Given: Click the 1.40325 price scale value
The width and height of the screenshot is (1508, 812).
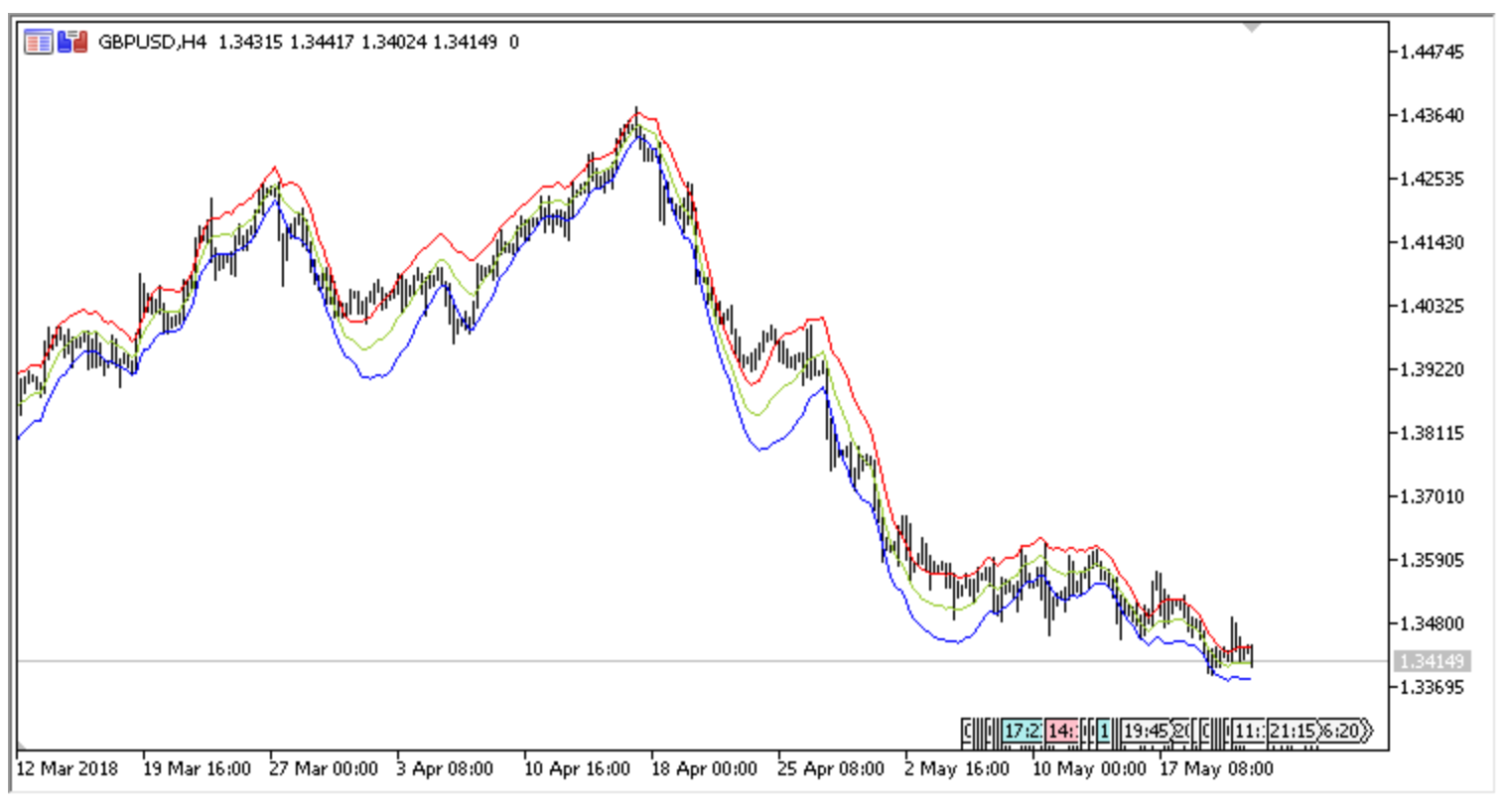Looking at the screenshot, I should 1432,306.
